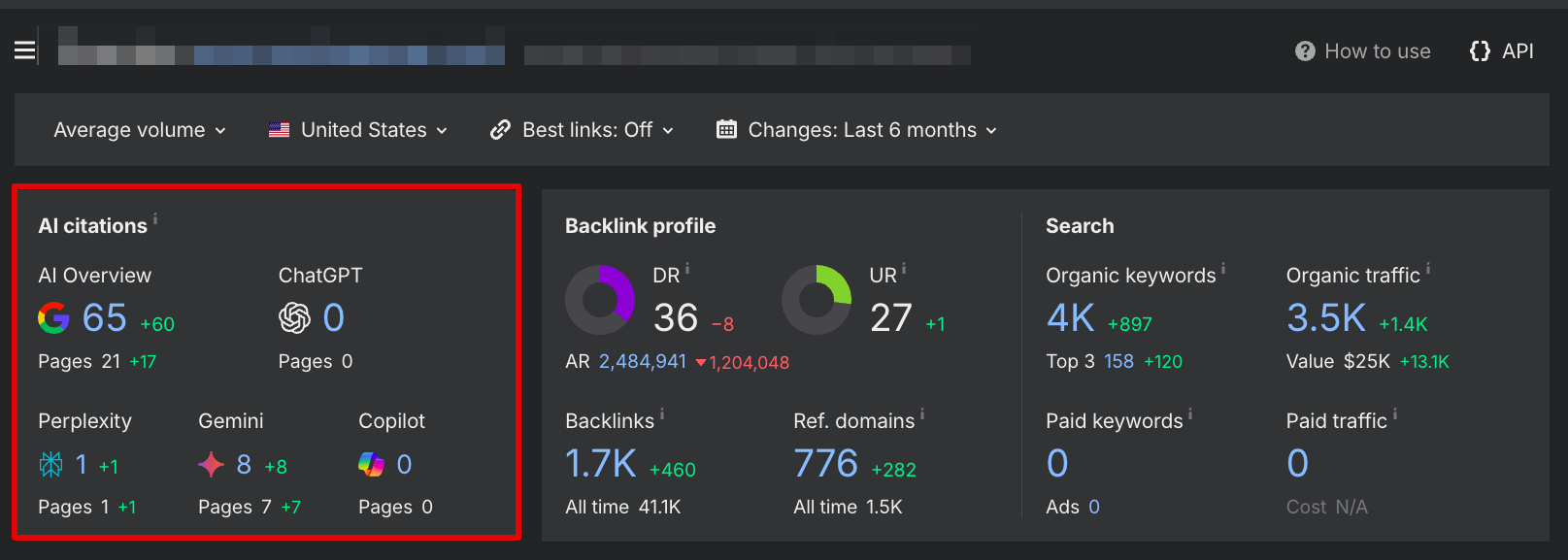Click the Copilot logo icon
The width and height of the screenshot is (1568, 560).
(371, 465)
